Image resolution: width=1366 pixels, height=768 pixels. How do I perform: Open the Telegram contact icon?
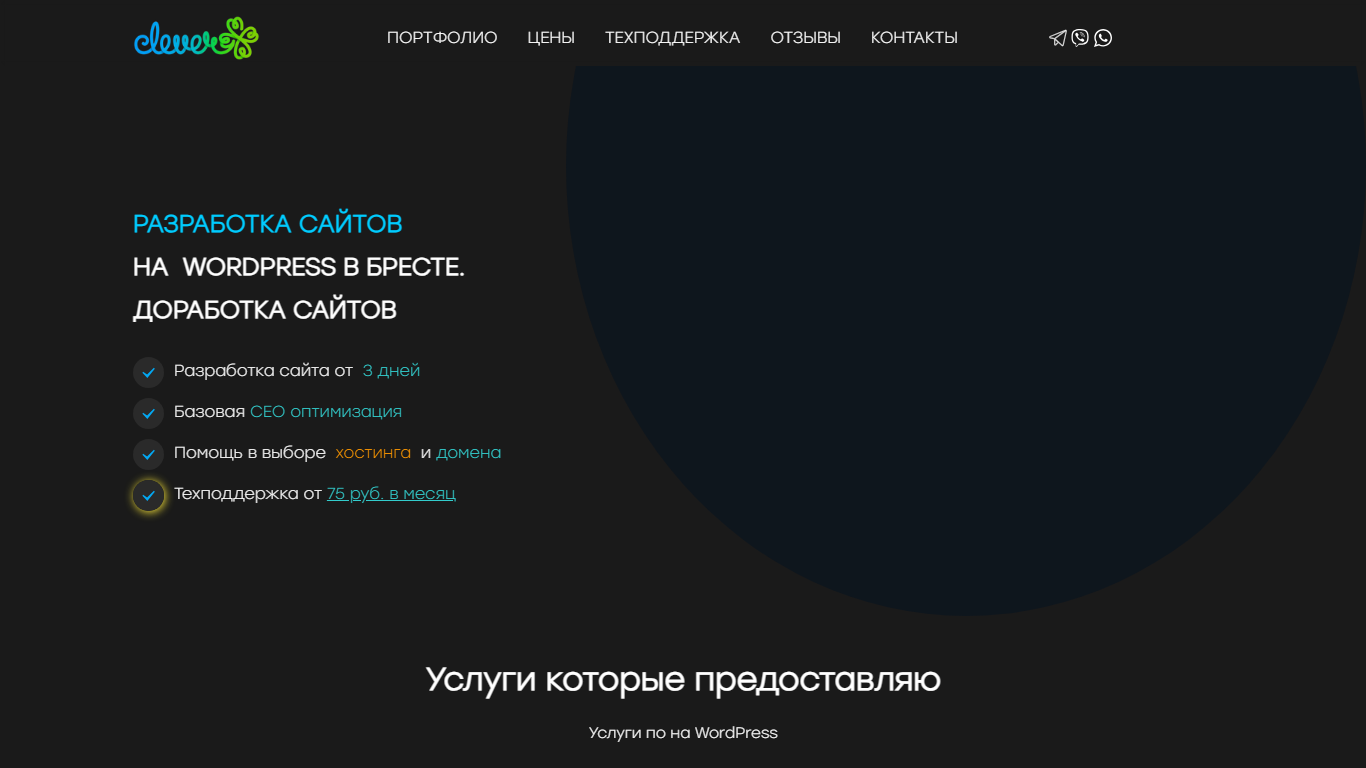click(x=1057, y=38)
